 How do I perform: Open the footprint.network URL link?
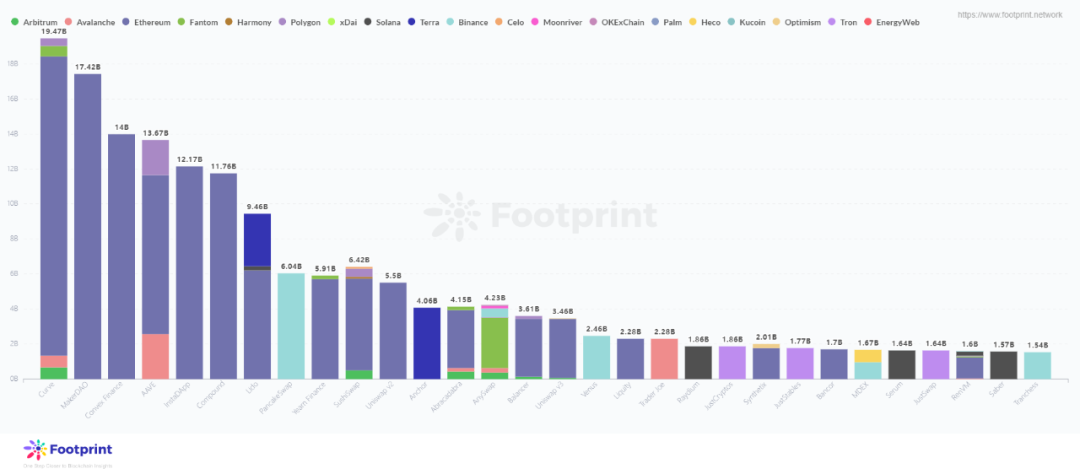[x=1009, y=15]
